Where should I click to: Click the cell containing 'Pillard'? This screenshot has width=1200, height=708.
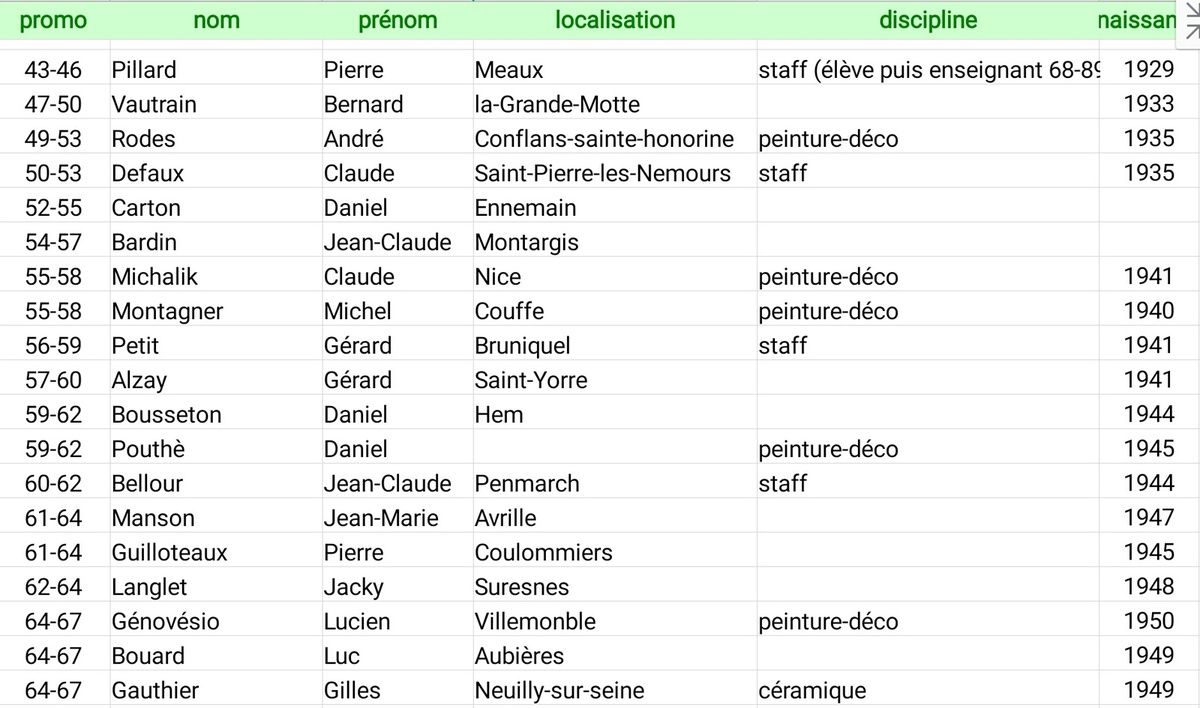click(216, 70)
